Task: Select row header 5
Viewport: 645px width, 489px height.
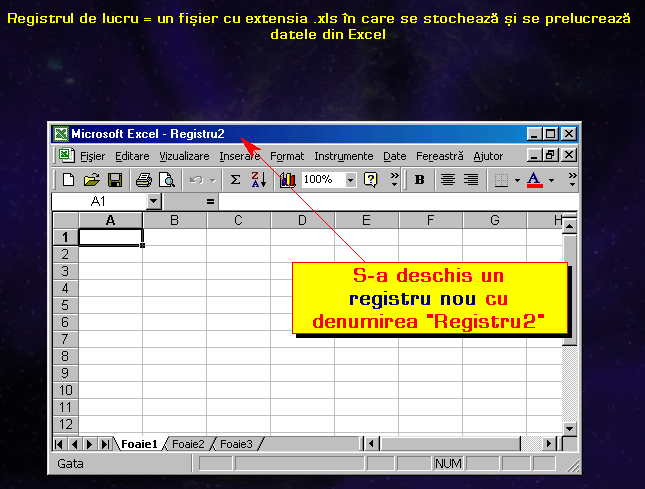Action: (65, 305)
